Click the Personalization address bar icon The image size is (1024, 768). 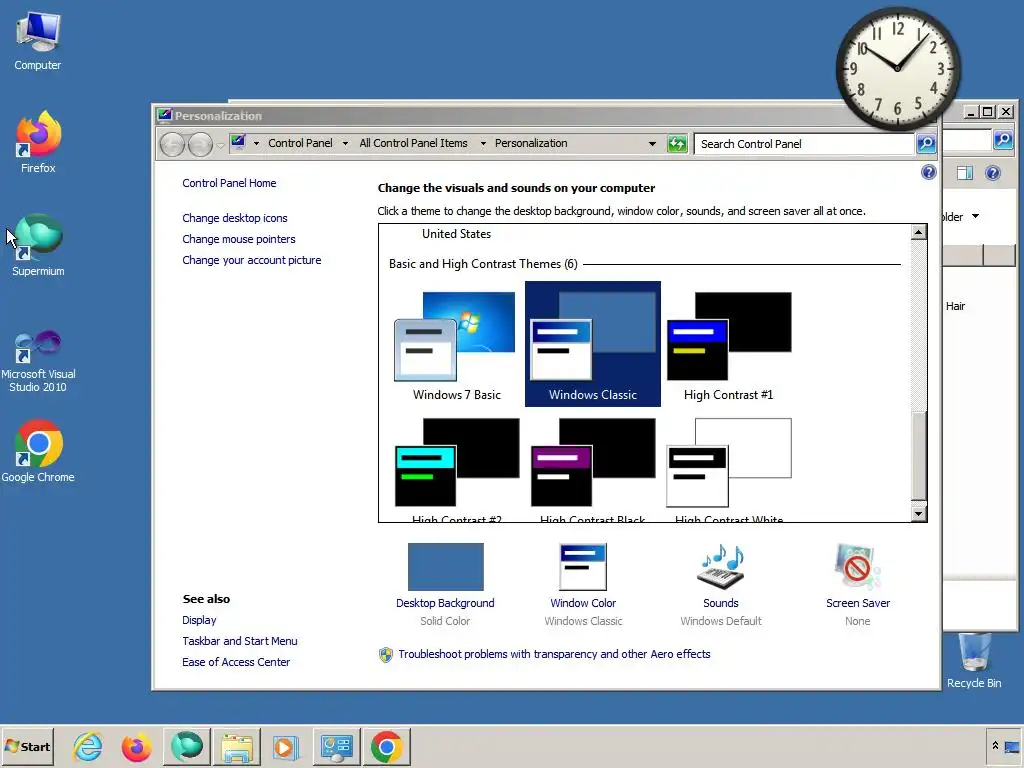(238, 142)
